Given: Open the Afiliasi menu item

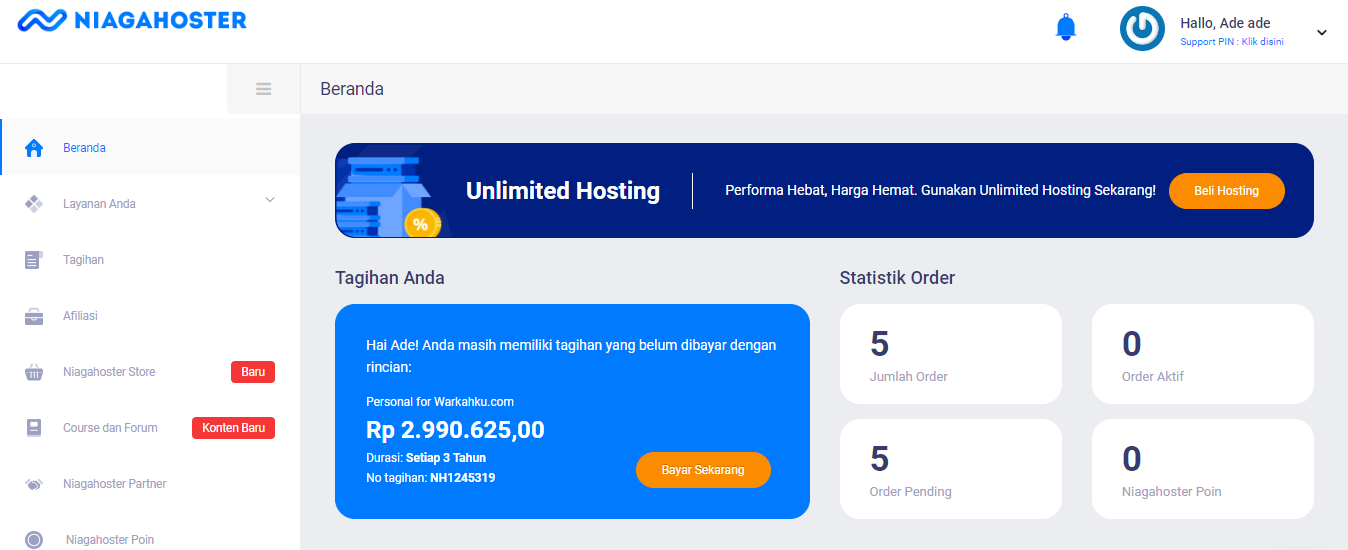Looking at the screenshot, I should tap(80, 316).
